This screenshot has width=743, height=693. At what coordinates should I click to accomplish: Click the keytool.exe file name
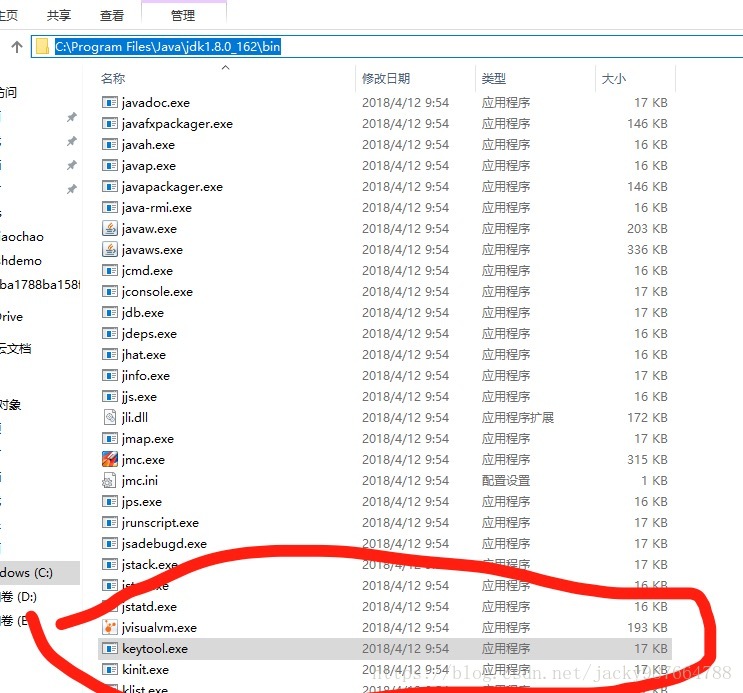click(154, 648)
